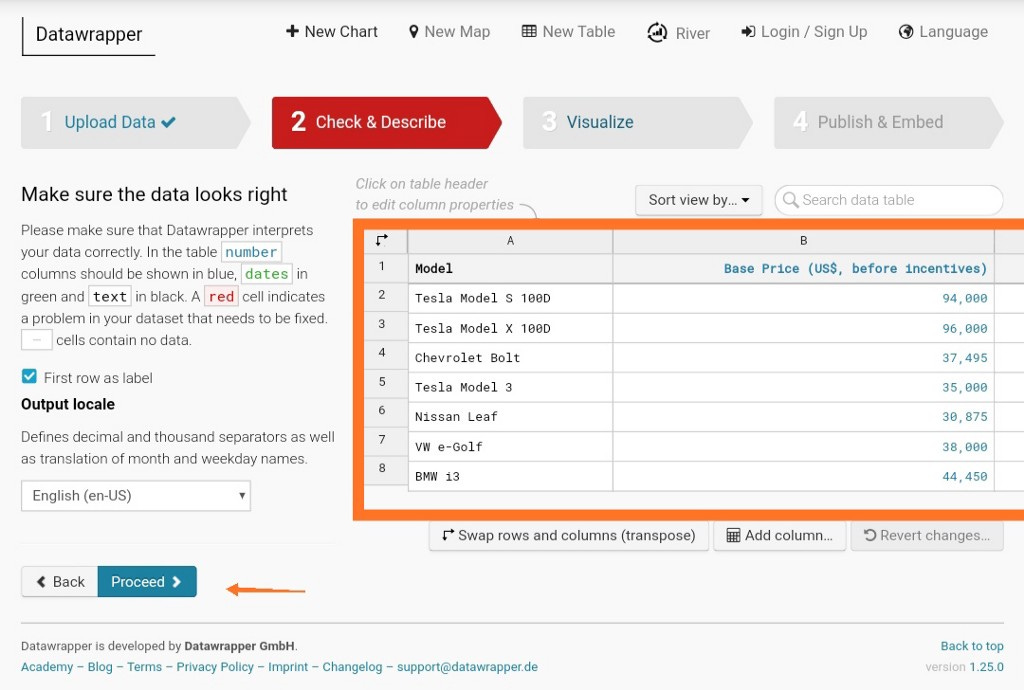Click inside the Search data table field
Screen dimensions: 1024x690
[x=888, y=200]
